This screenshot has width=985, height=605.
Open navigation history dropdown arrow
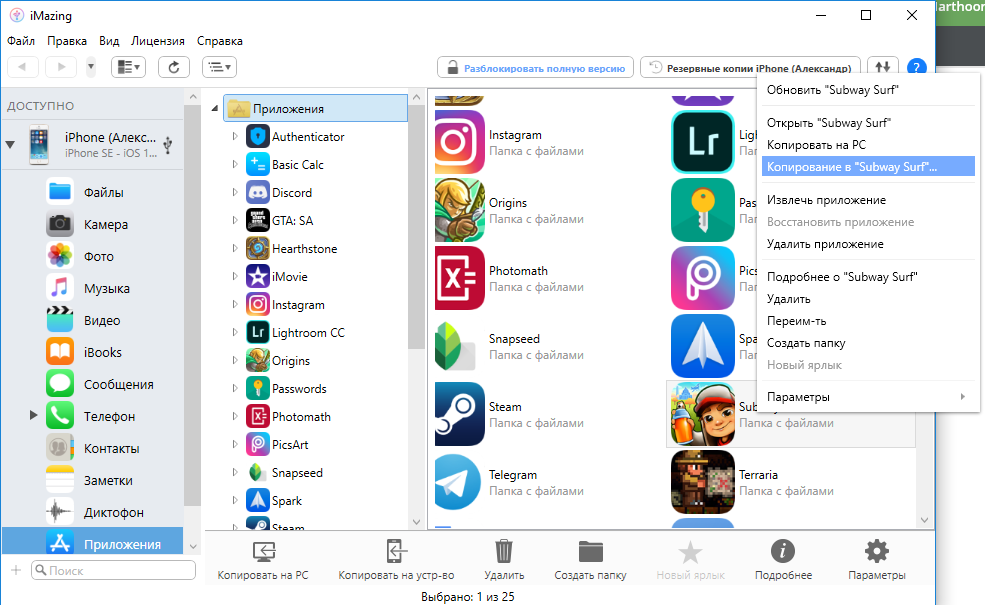point(91,67)
